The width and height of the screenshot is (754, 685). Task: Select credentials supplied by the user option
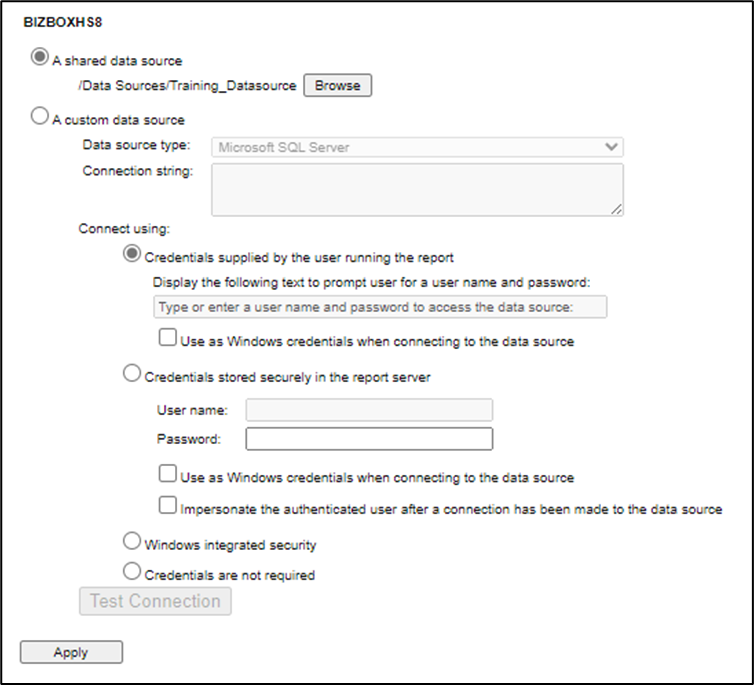click(x=131, y=254)
